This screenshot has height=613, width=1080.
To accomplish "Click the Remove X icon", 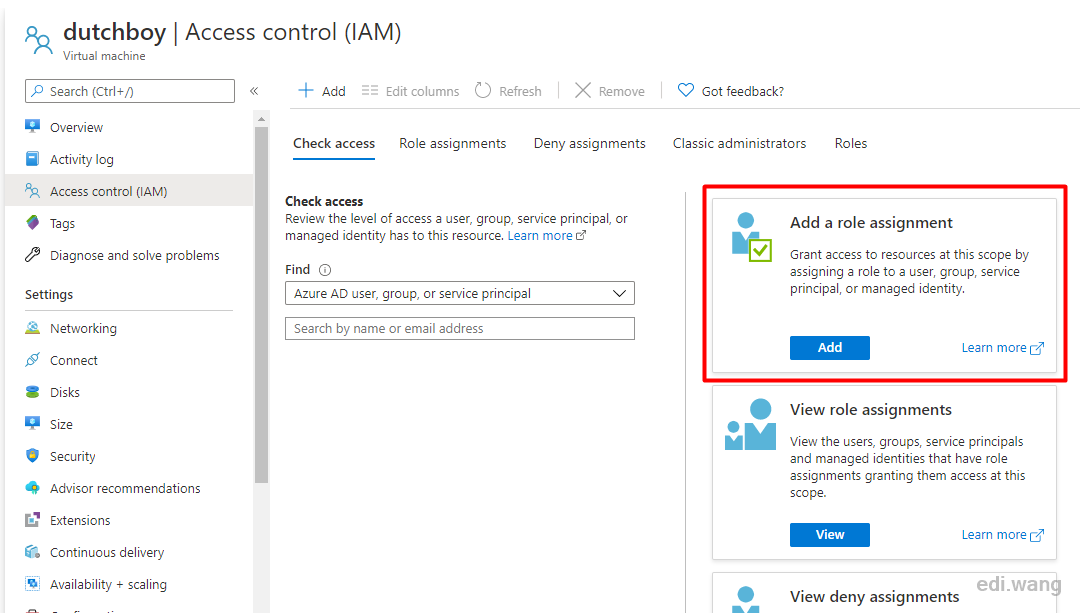I will pos(583,90).
